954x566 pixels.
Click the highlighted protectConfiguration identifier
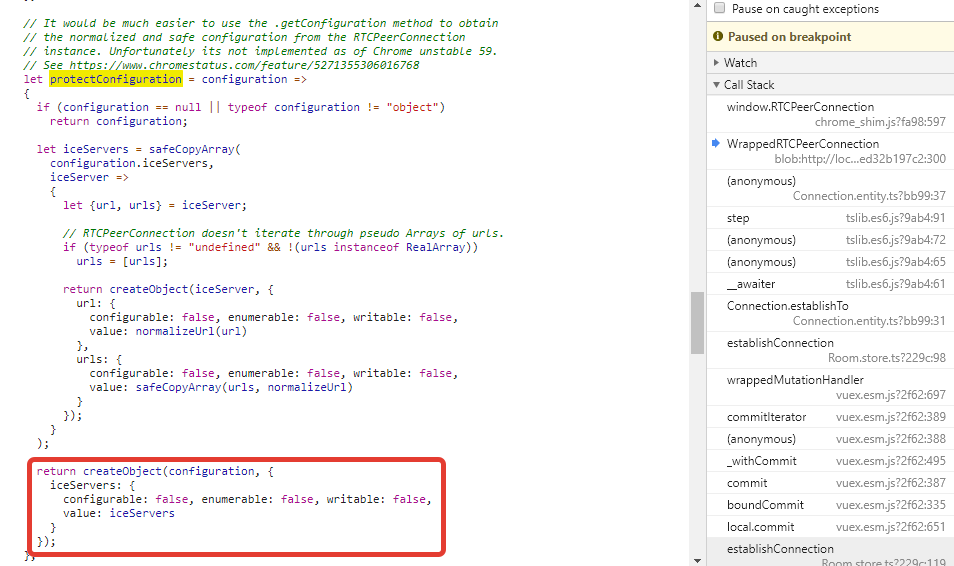[116, 79]
